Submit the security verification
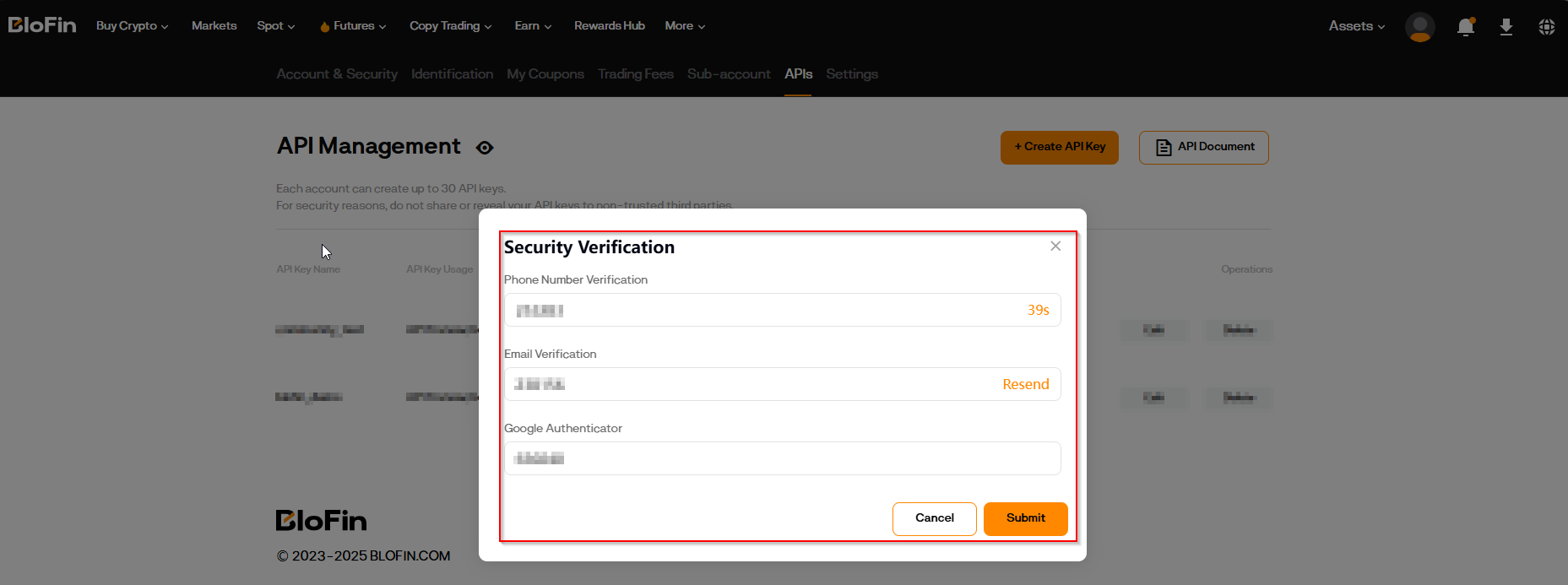Viewport: 1568px width, 585px height. coord(1026,518)
